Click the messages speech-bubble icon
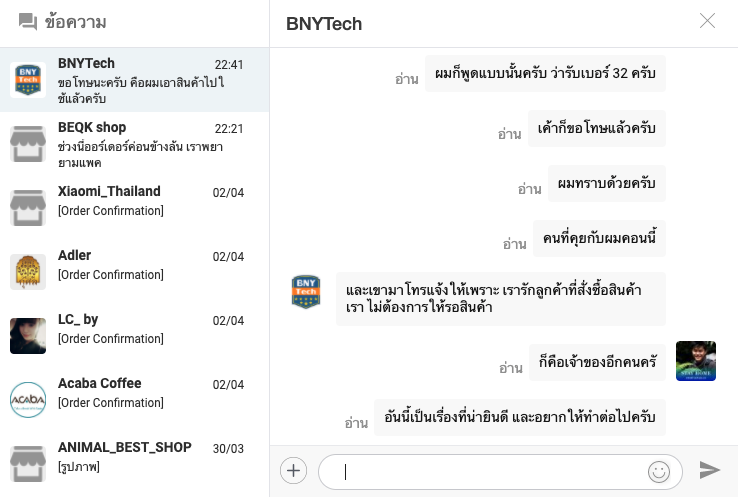The image size is (738, 497). tap(28, 22)
